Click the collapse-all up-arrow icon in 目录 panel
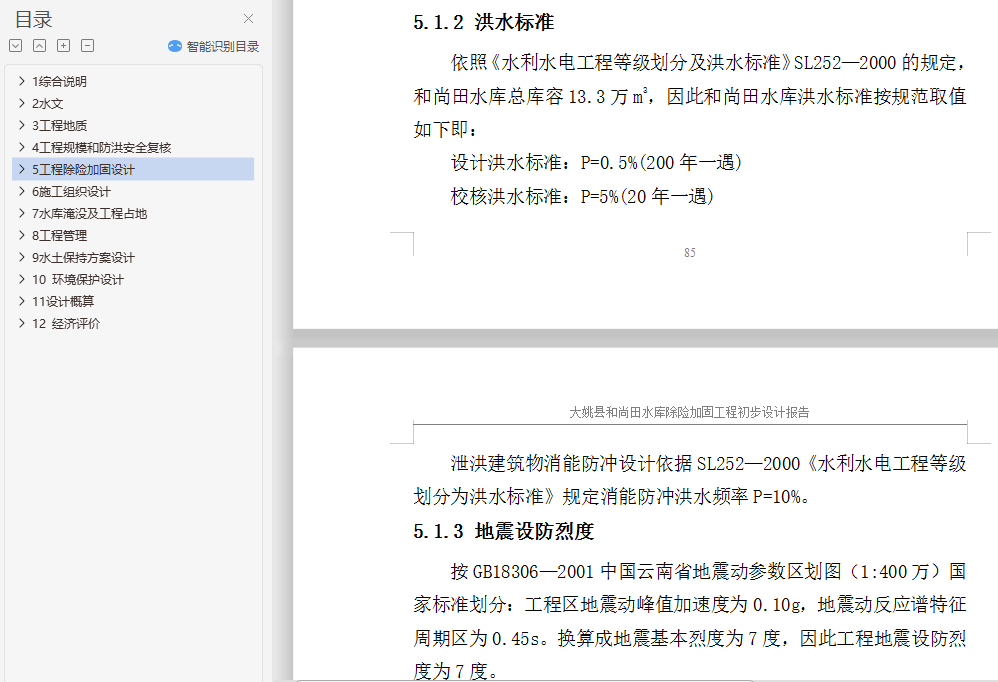 pyautogui.click(x=39, y=46)
